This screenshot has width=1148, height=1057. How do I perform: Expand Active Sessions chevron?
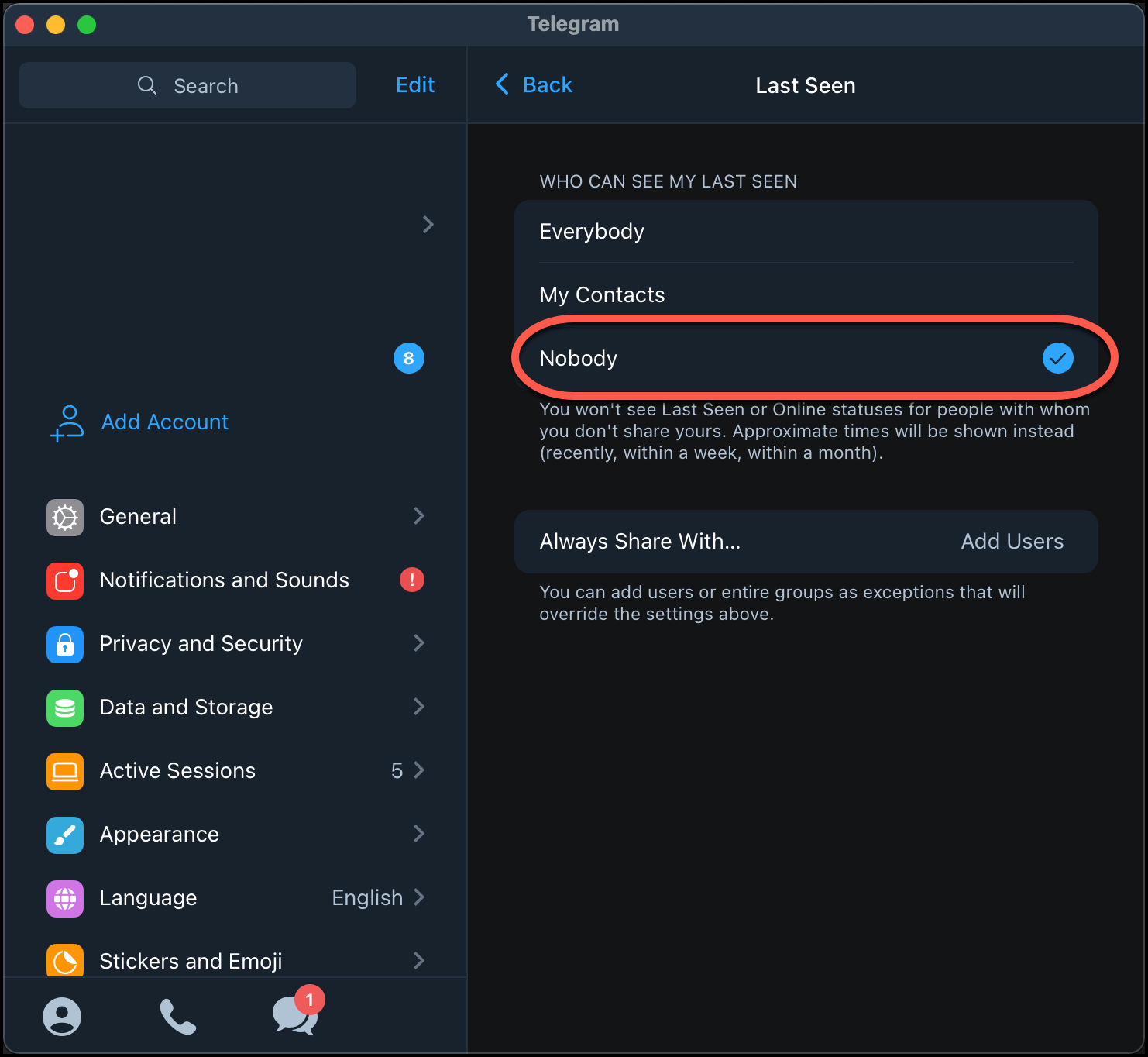(x=419, y=770)
